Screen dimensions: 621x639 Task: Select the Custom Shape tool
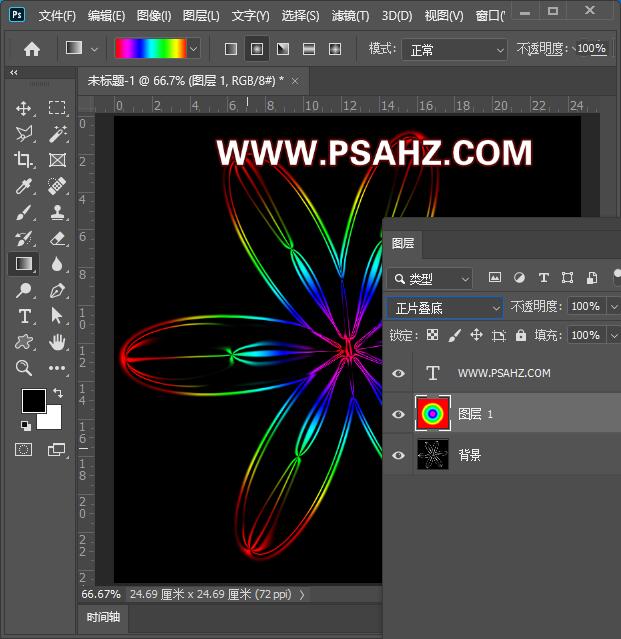click(x=24, y=342)
